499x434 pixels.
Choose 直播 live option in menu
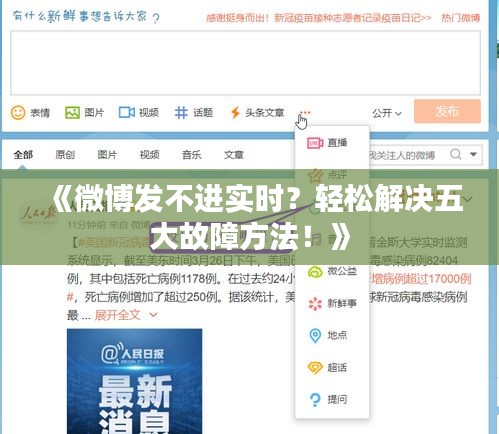click(x=327, y=143)
